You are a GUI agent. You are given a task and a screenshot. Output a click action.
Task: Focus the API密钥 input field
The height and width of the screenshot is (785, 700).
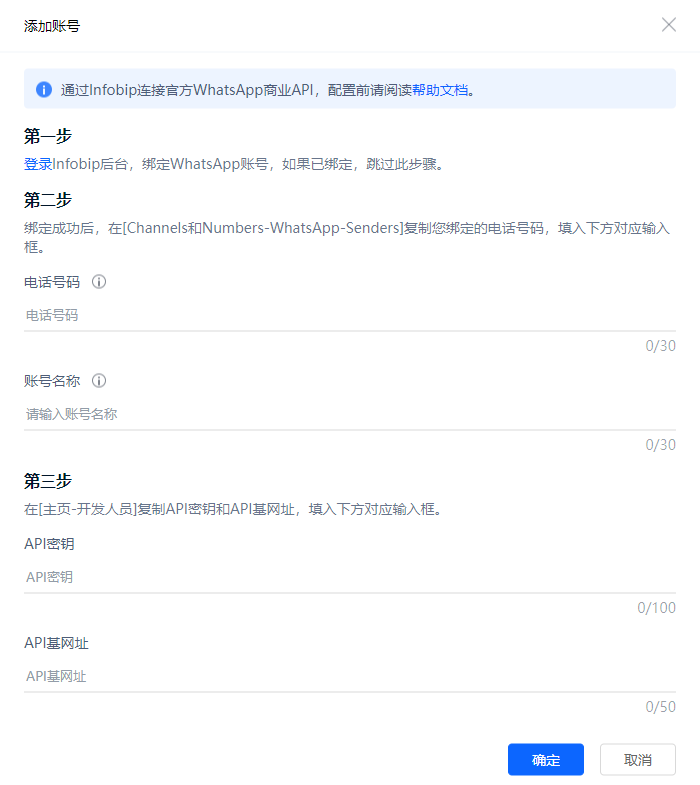tap(349, 577)
